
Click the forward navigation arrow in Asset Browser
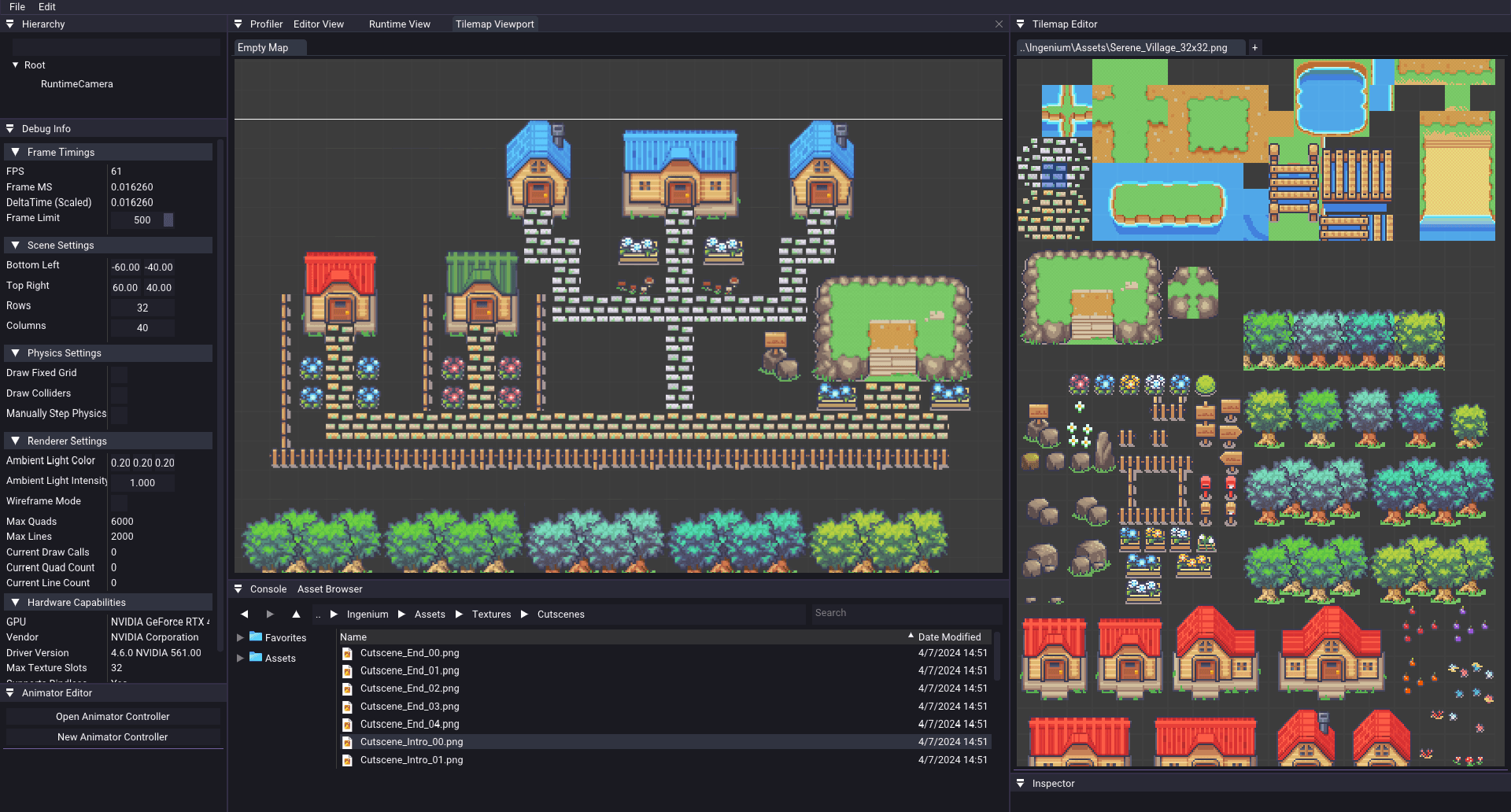pyautogui.click(x=270, y=614)
